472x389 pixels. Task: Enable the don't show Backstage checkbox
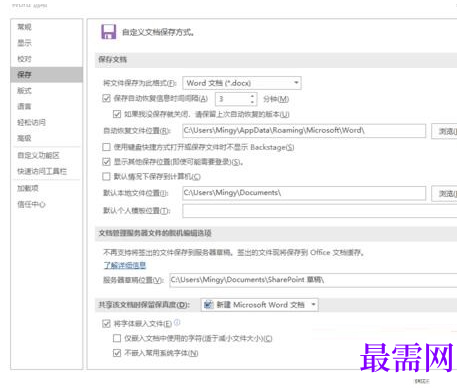[106, 147]
